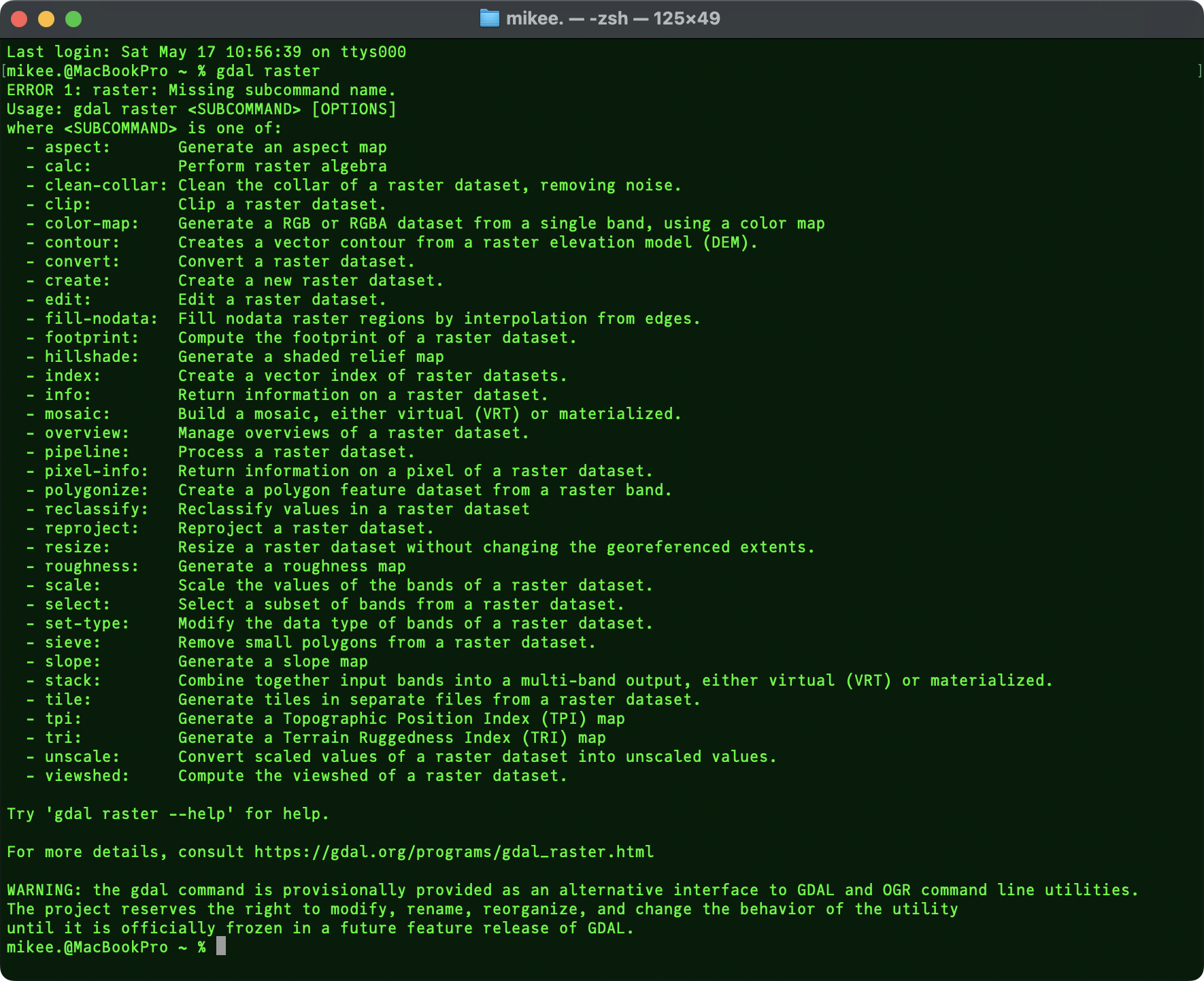This screenshot has width=1204, height=981.
Task: Click the 'info:' subcommand name
Action: coord(68,395)
